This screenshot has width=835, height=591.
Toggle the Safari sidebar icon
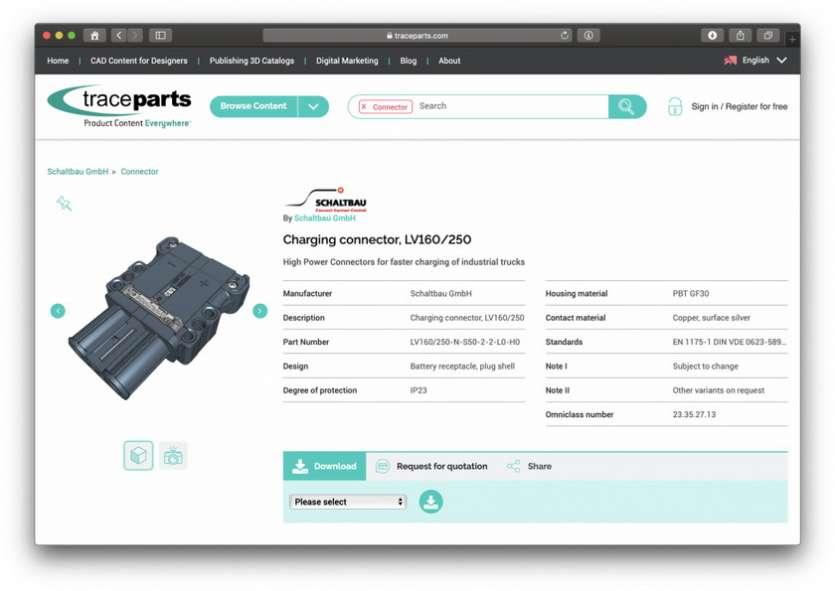(160, 36)
